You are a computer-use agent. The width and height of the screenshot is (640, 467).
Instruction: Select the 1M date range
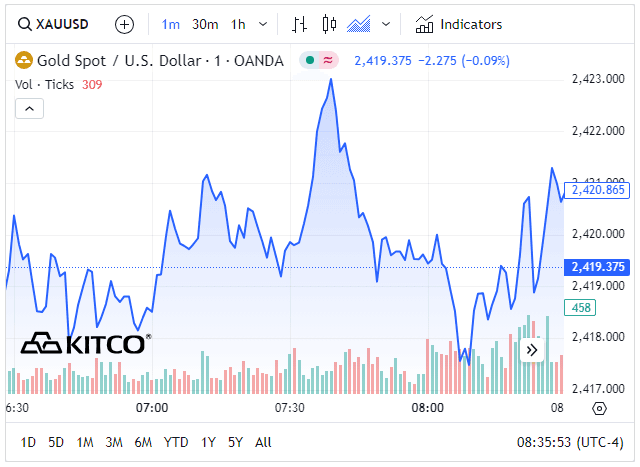[x=85, y=442]
